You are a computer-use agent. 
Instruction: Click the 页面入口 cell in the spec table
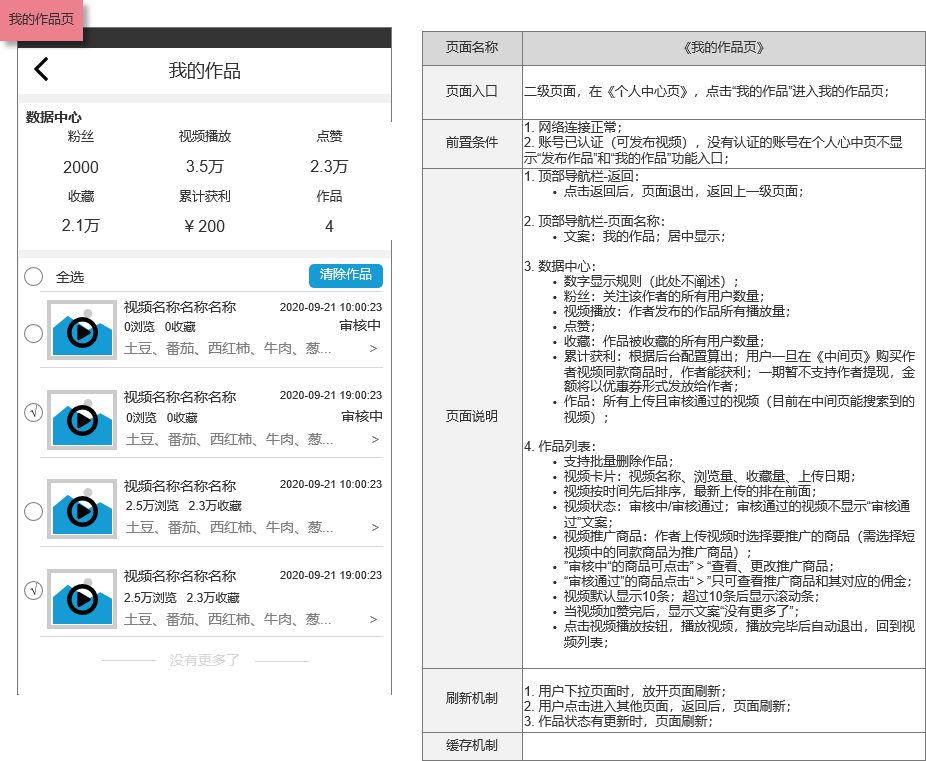[x=471, y=90]
